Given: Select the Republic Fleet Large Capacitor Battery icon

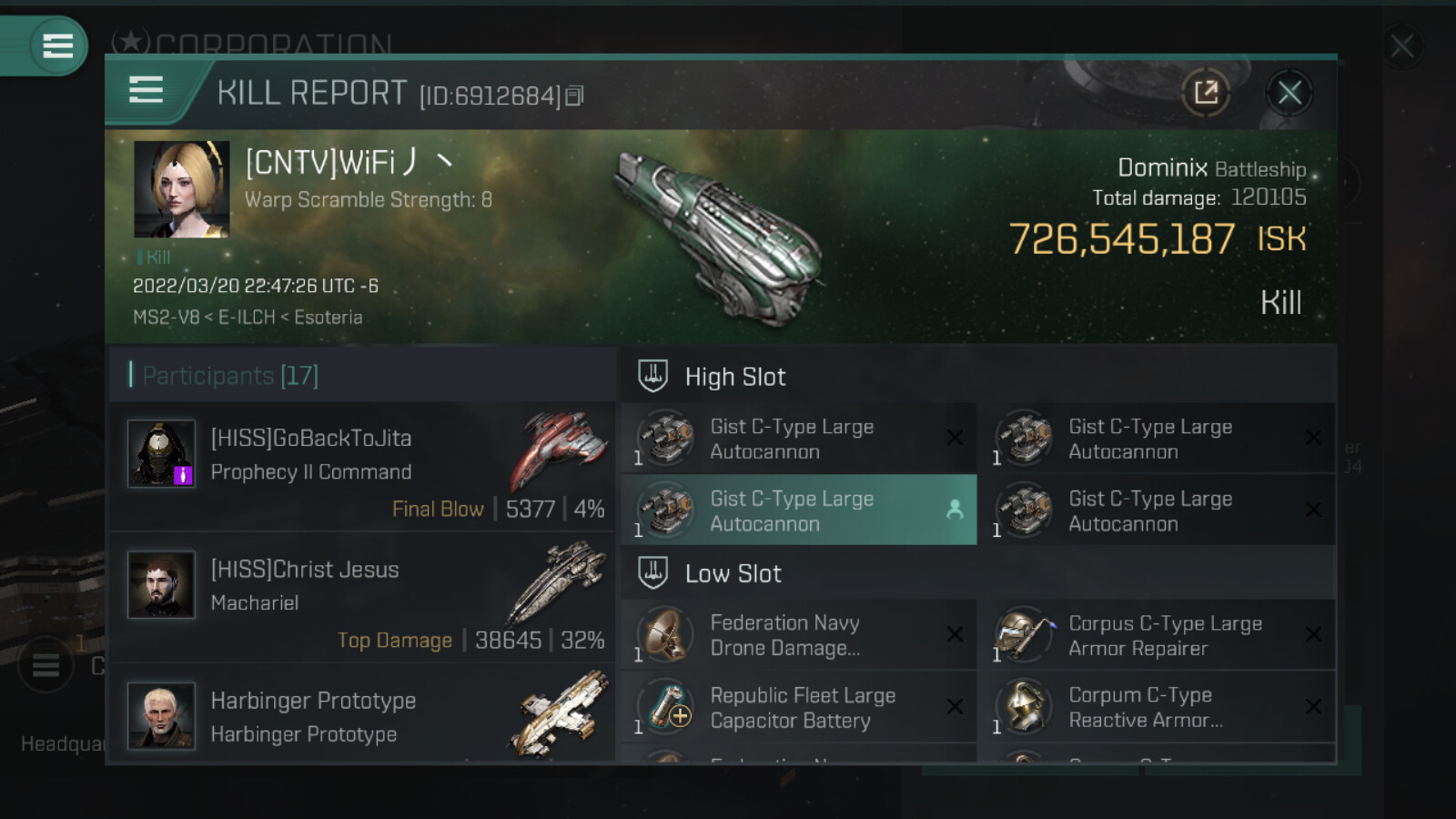Looking at the screenshot, I should coord(666,707).
